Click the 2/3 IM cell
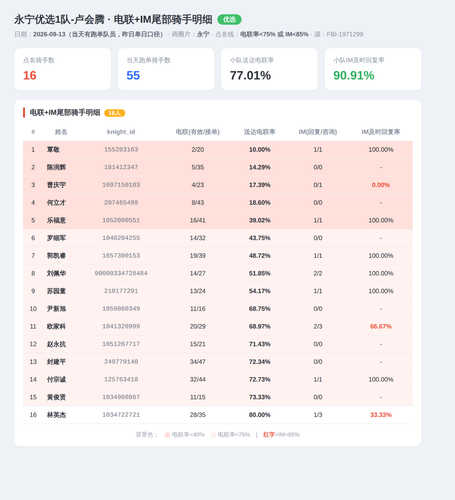 click(318, 326)
